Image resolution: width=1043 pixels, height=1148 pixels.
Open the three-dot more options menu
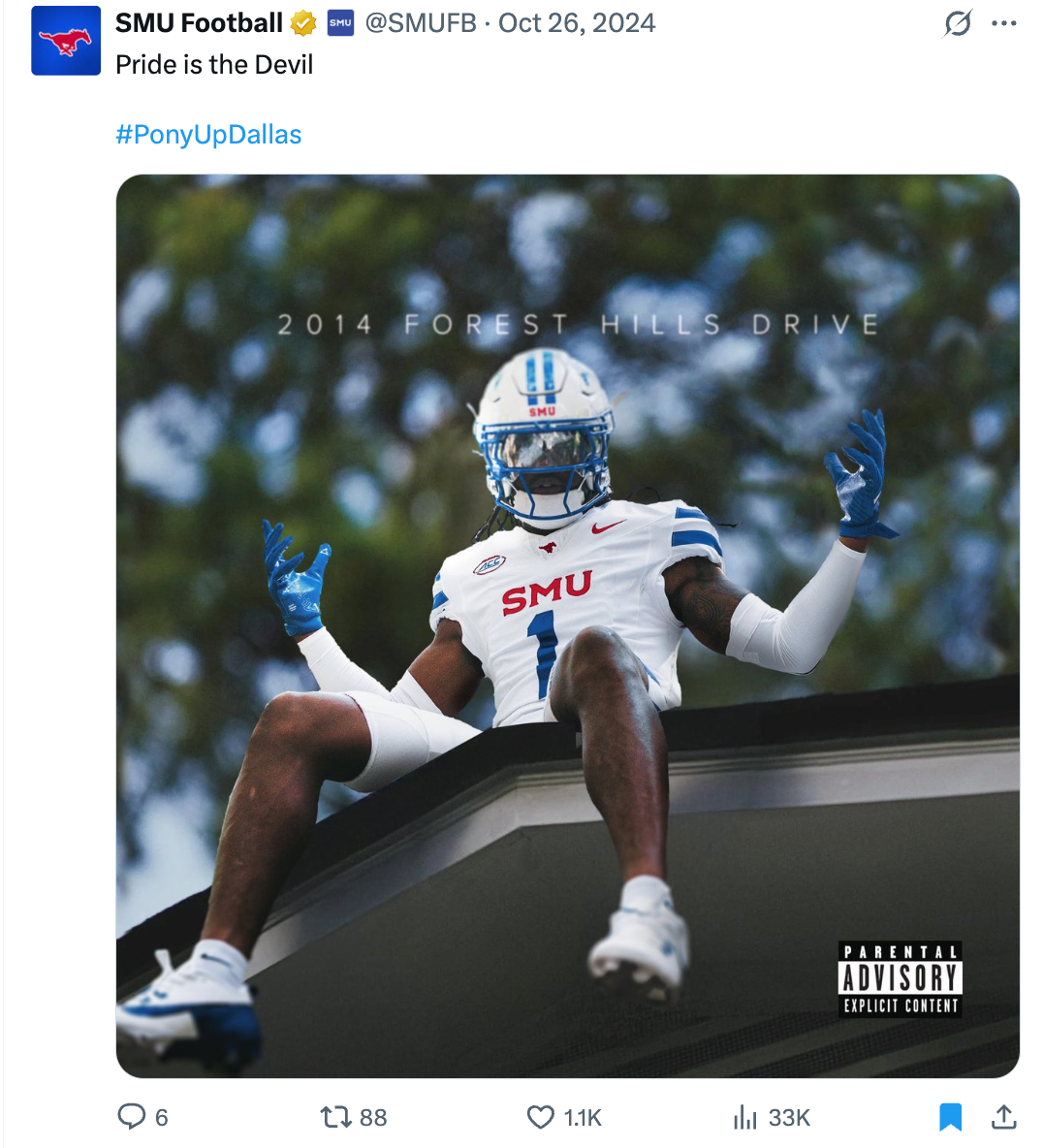[x=1004, y=23]
